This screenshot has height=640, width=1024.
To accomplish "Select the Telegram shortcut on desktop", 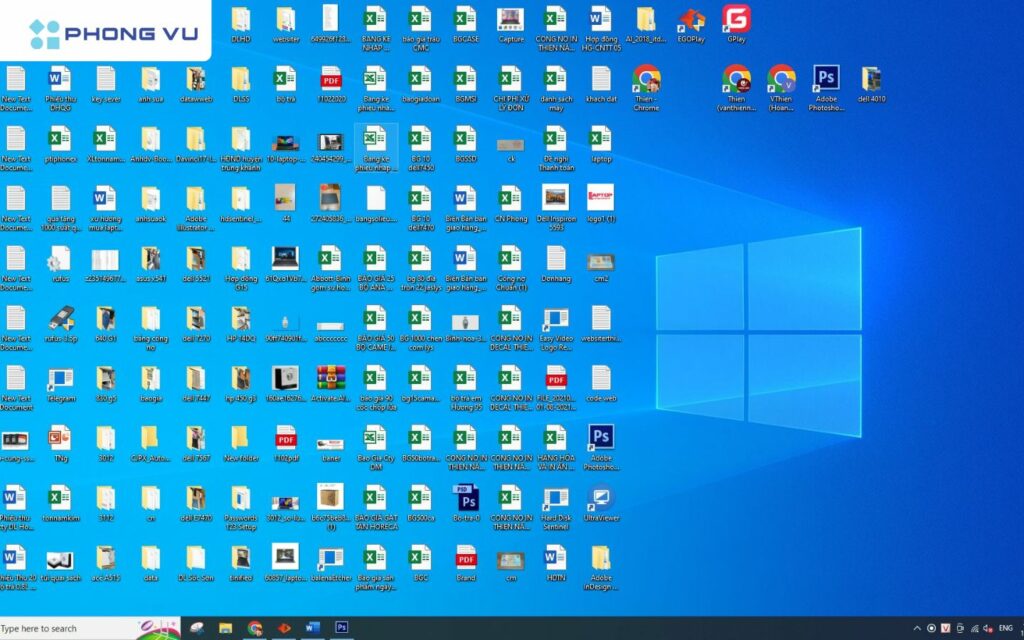I will [x=60, y=379].
